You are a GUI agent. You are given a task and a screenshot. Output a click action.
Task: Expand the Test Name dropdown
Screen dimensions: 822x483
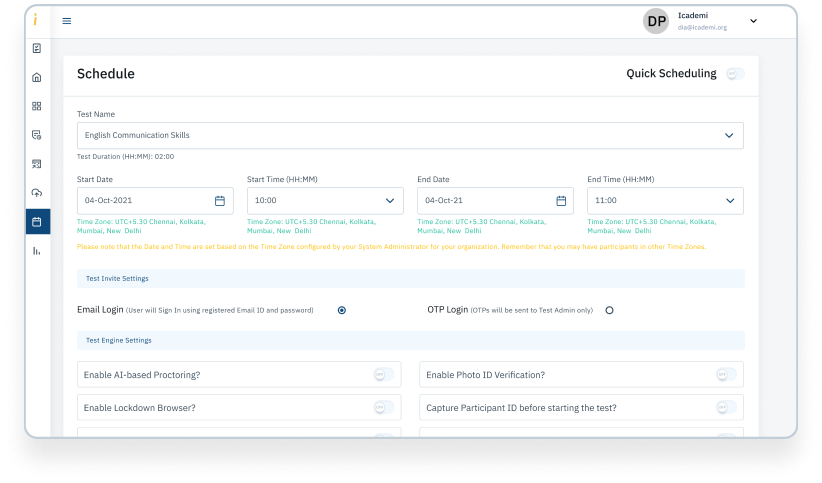click(x=729, y=135)
